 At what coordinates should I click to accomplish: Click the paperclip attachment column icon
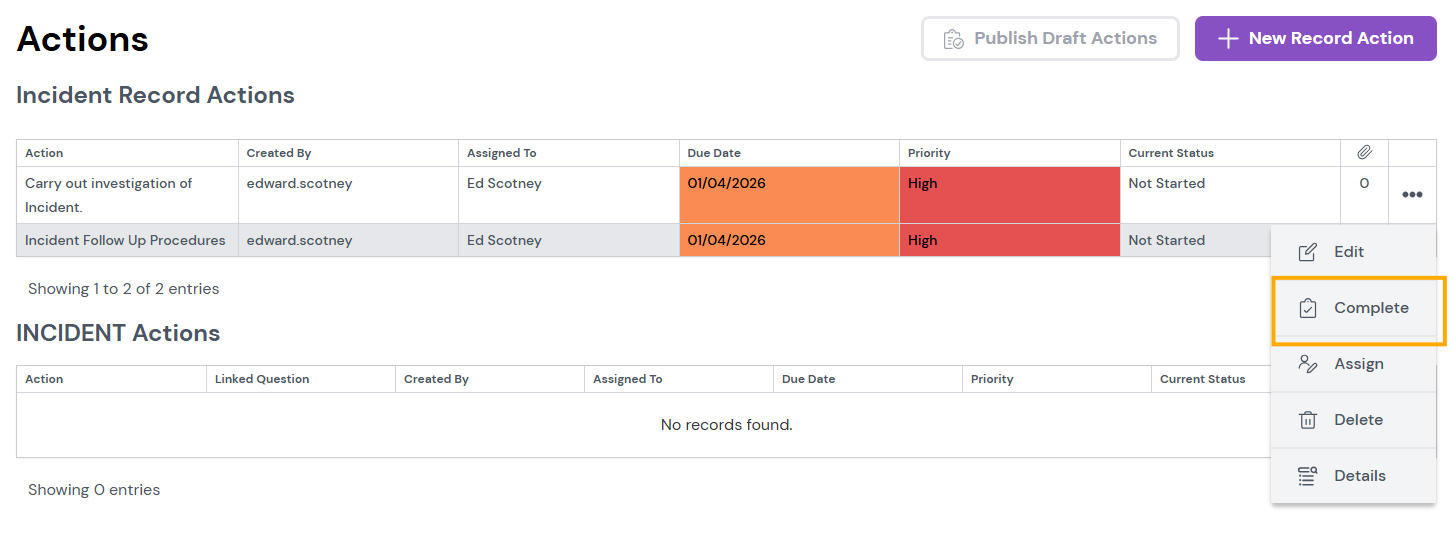click(1364, 153)
